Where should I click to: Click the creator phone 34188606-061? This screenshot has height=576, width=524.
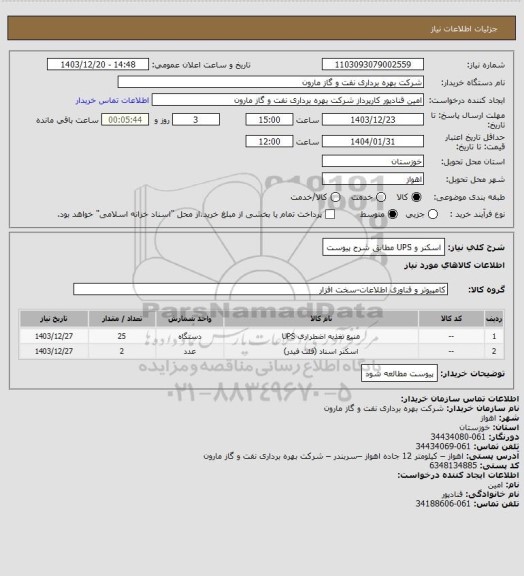pos(443,504)
